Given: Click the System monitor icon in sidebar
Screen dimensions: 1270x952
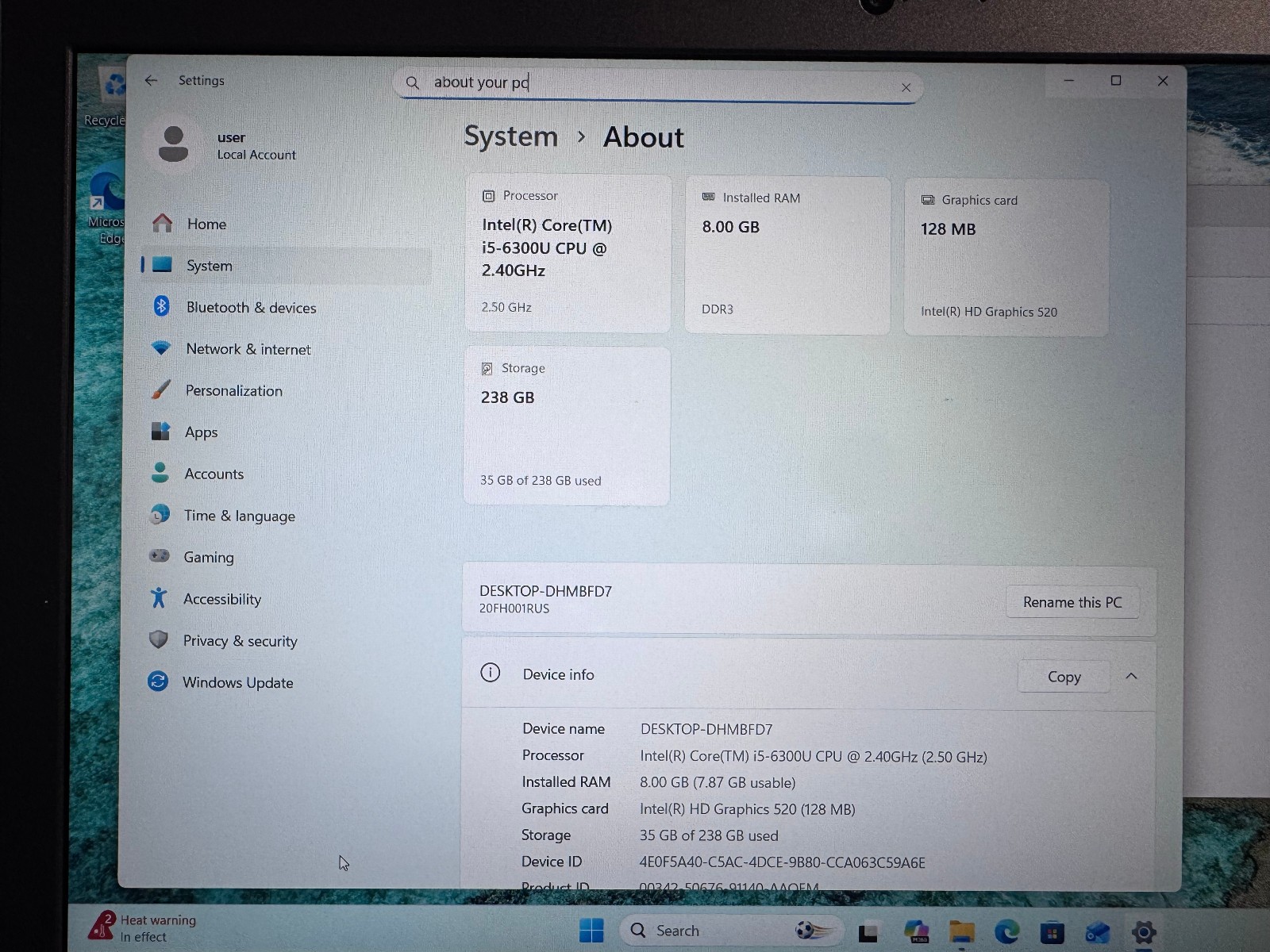Looking at the screenshot, I should pyautogui.click(x=162, y=265).
